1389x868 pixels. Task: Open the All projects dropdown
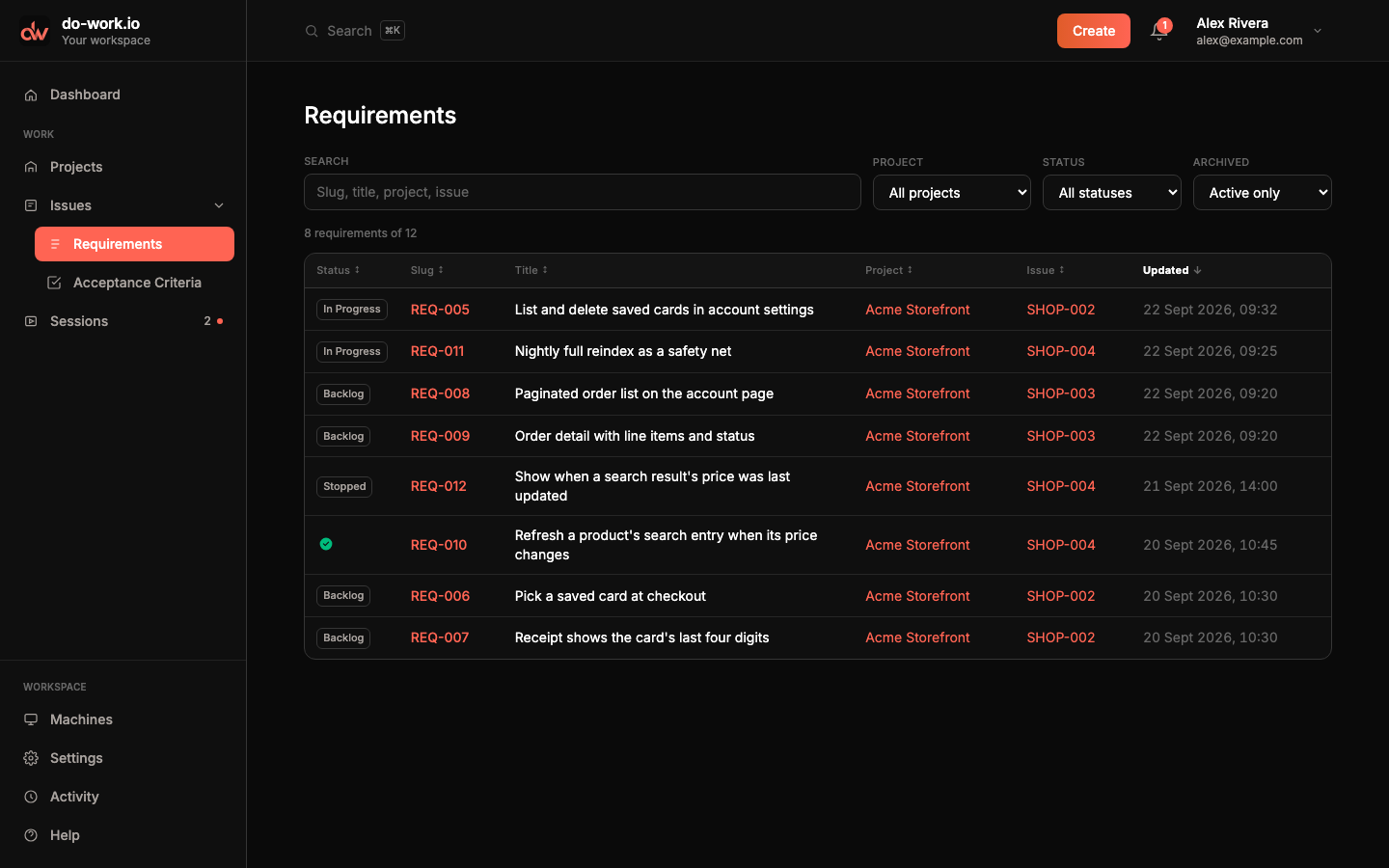coord(952,193)
